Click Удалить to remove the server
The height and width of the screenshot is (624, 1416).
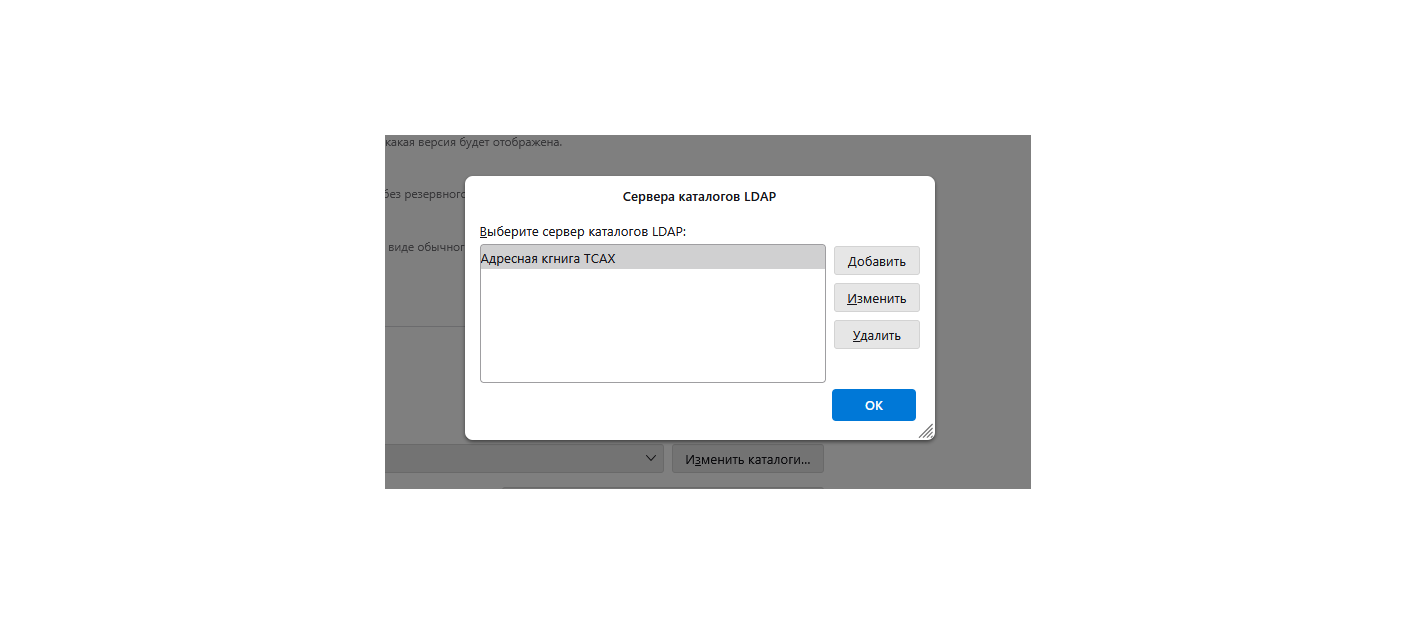tap(876, 335)
